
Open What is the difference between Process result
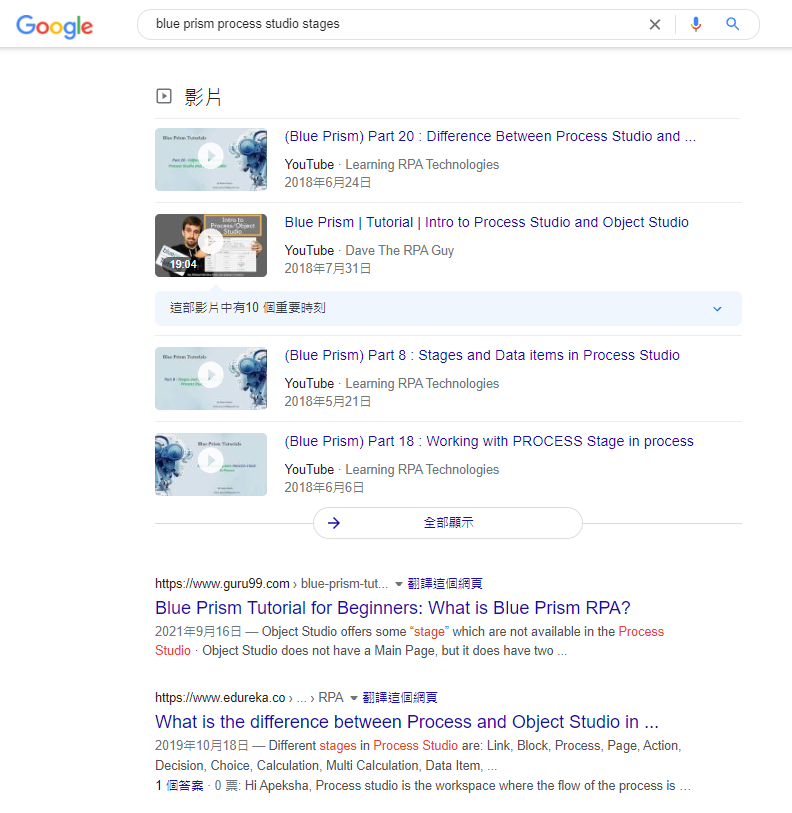[407, 722]
